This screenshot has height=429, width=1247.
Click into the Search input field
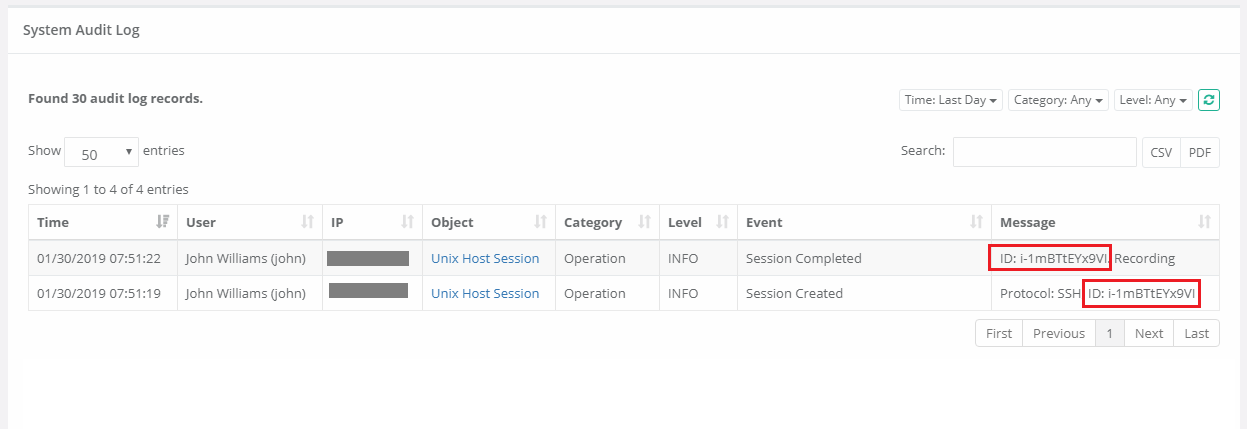tap(1044, 152)
